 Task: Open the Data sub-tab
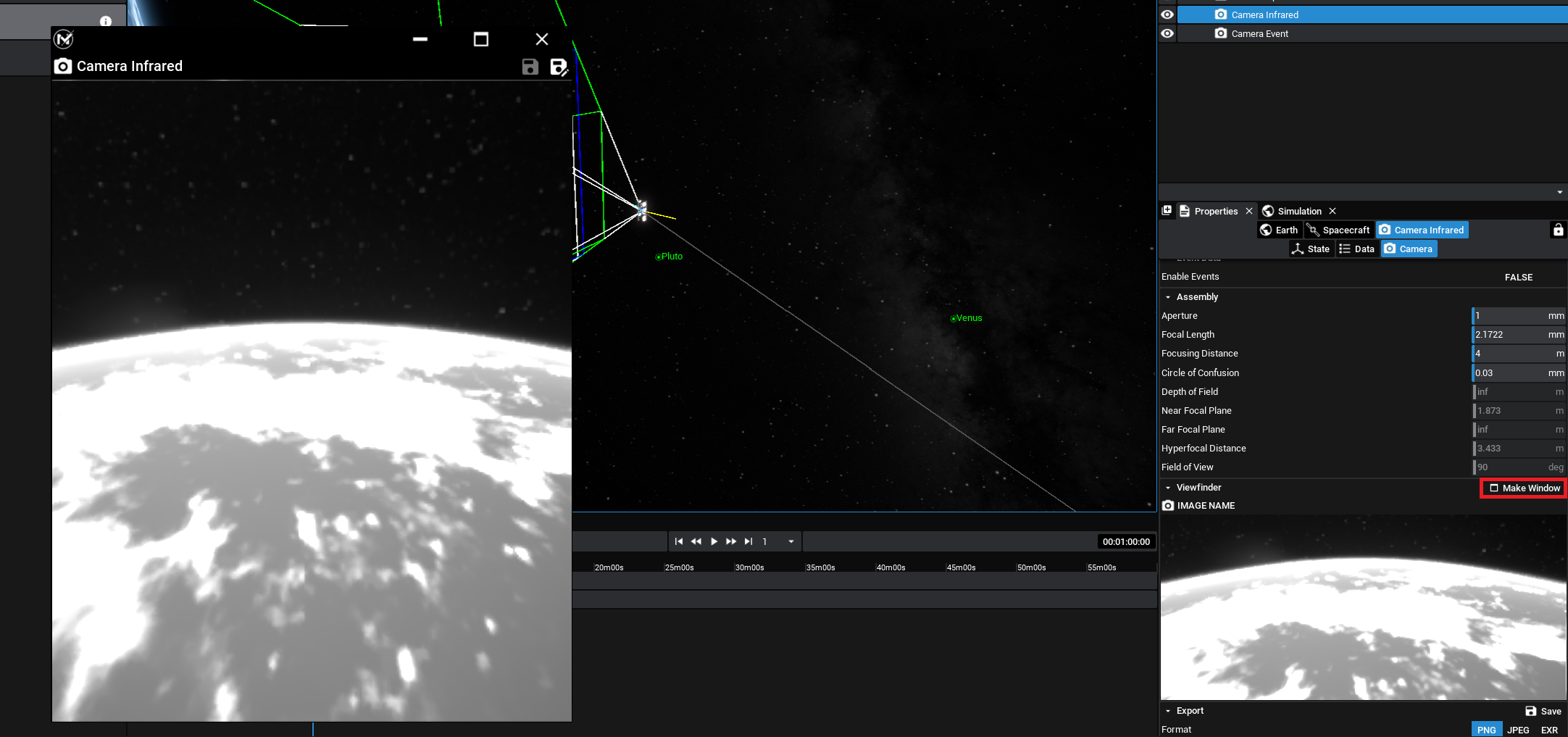(1357, 249)
